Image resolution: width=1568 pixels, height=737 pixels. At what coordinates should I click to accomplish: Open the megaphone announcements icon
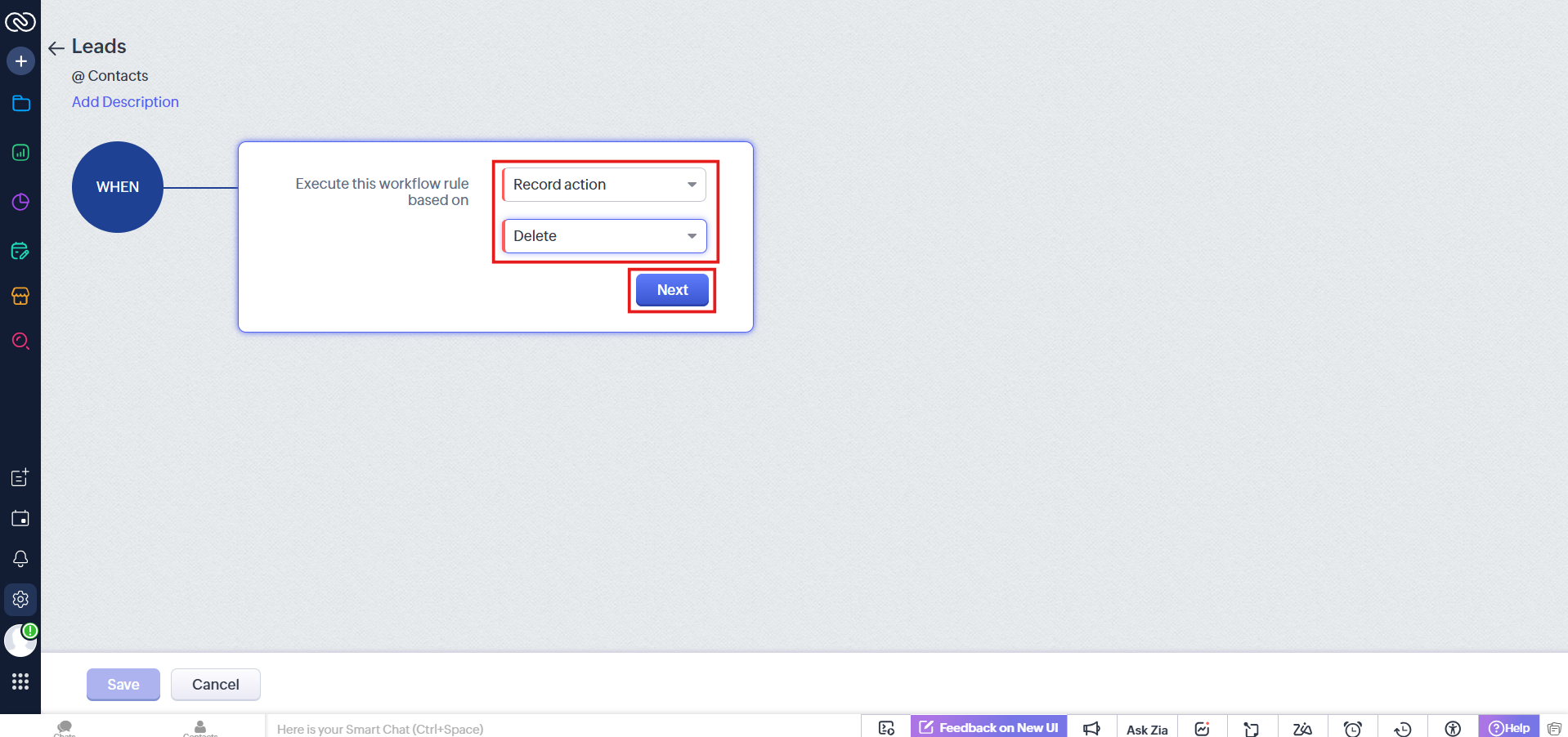[x=1091, y=728]
